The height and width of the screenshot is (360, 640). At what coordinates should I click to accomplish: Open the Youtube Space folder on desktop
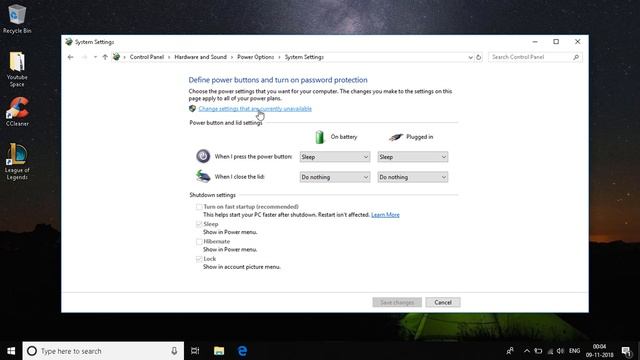[x=17, y=69]
